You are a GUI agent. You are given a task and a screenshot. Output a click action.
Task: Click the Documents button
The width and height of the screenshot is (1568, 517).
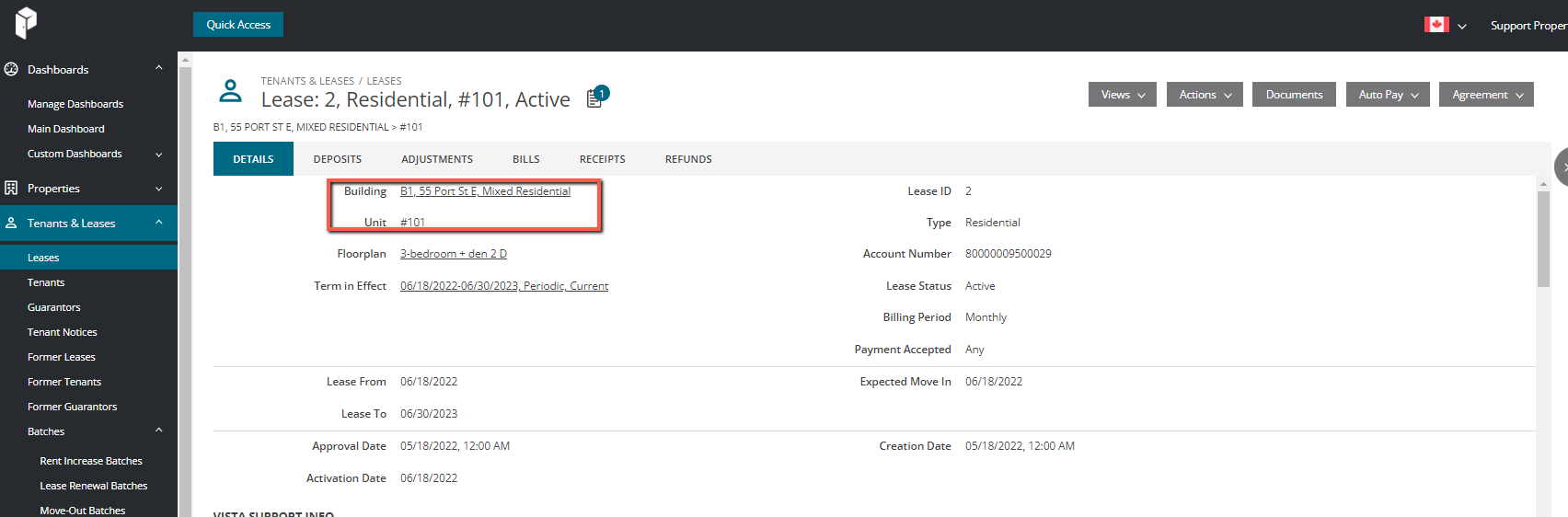(x=1294, y=95)
